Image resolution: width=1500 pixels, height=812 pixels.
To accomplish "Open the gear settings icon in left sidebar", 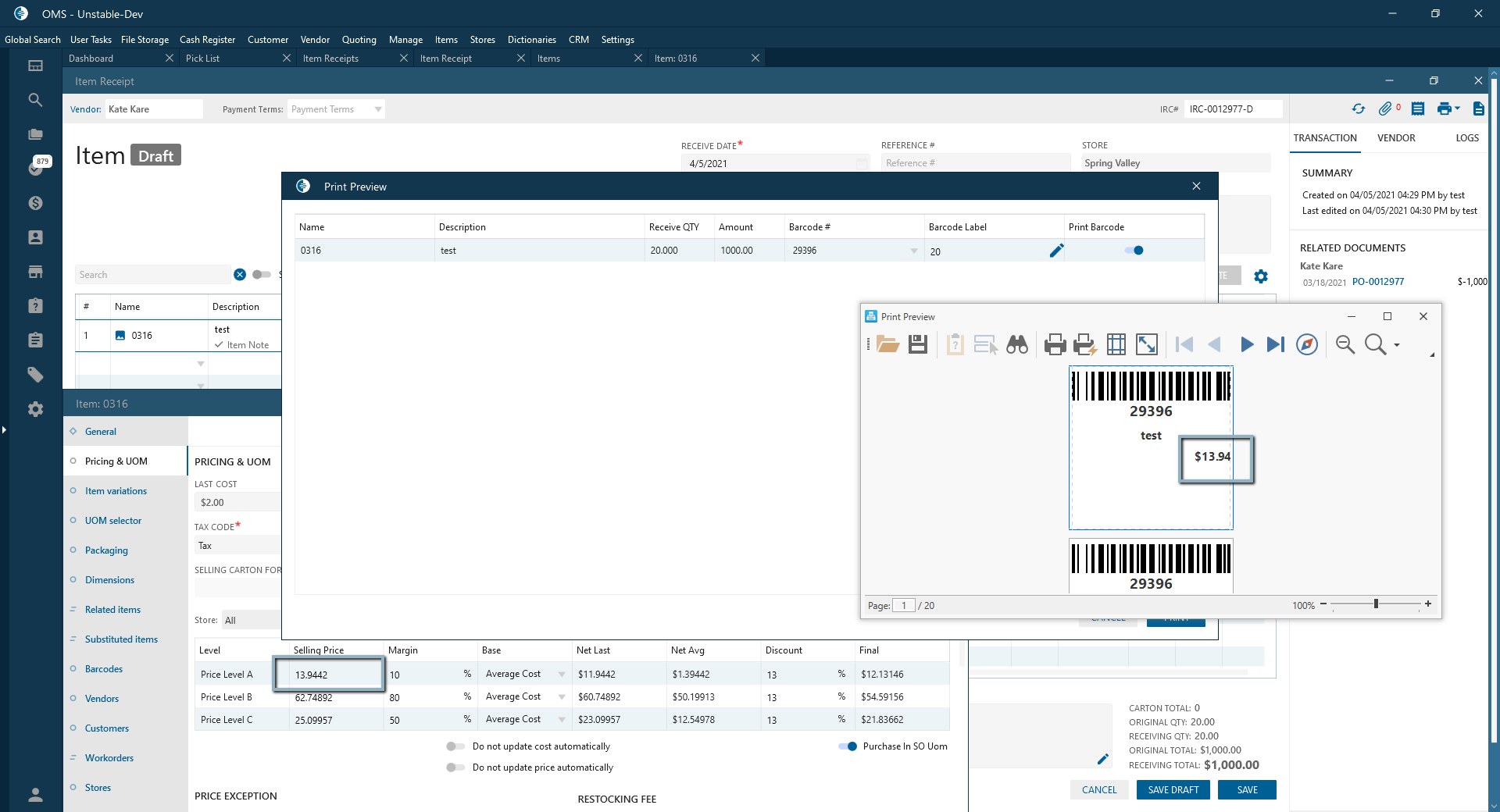I will pos(35,409).
